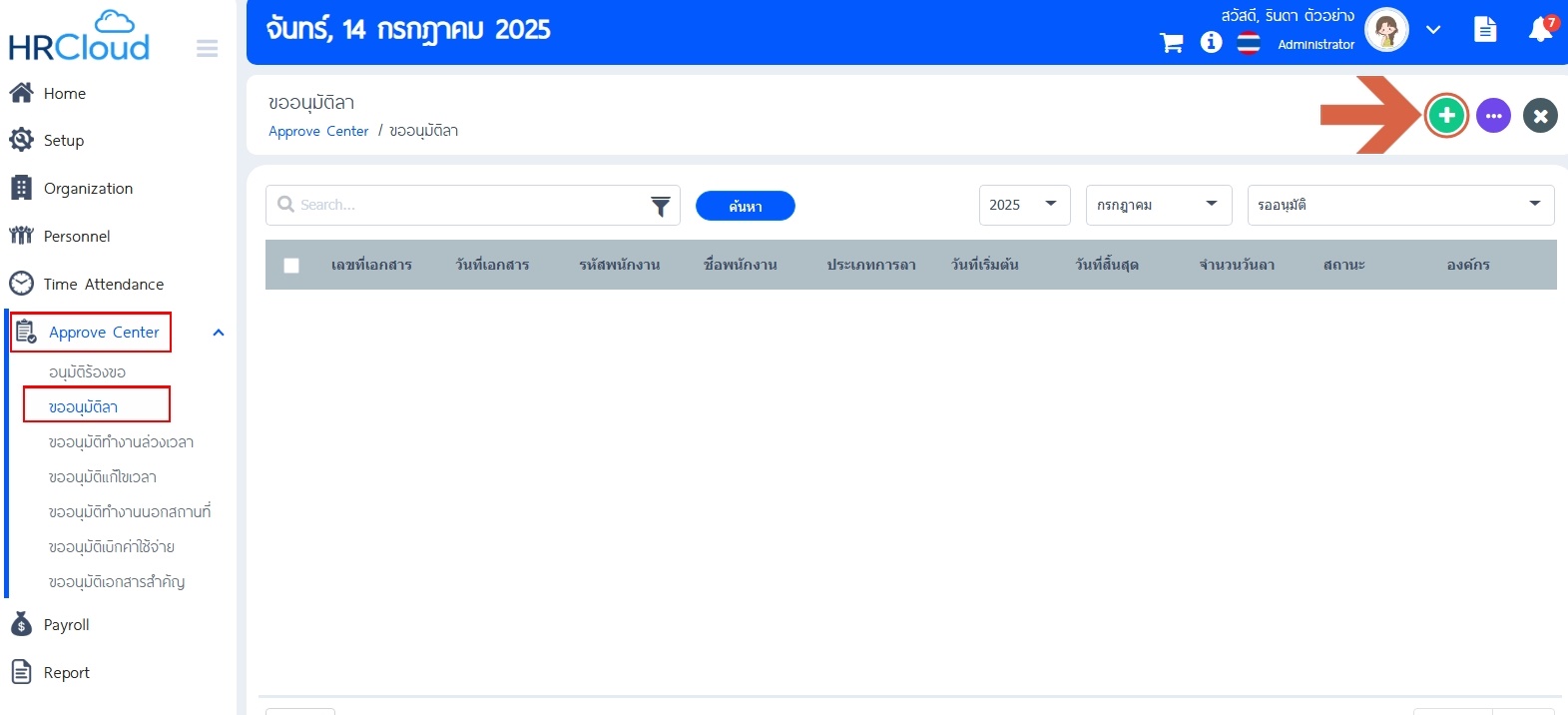The height and width of the screenshot is (715, 1568).
Task: Expand the รออนุมัติ status dropdown
Action: coord(1399,205)
